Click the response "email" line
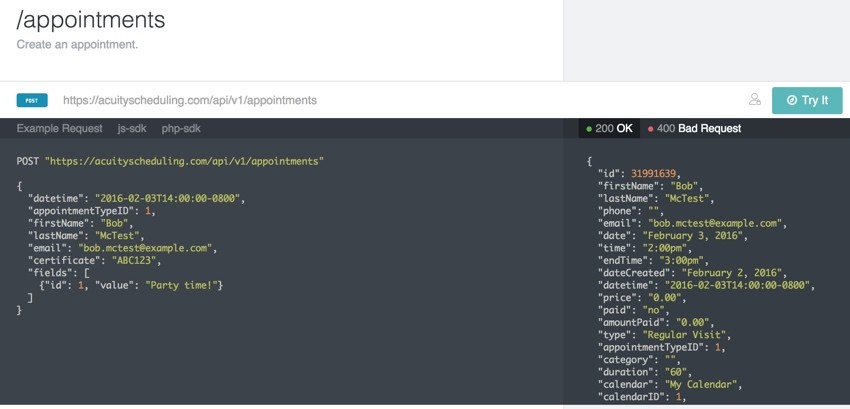Image resolution: width=850 pixels, height=409 pixels. pos(692,223)
